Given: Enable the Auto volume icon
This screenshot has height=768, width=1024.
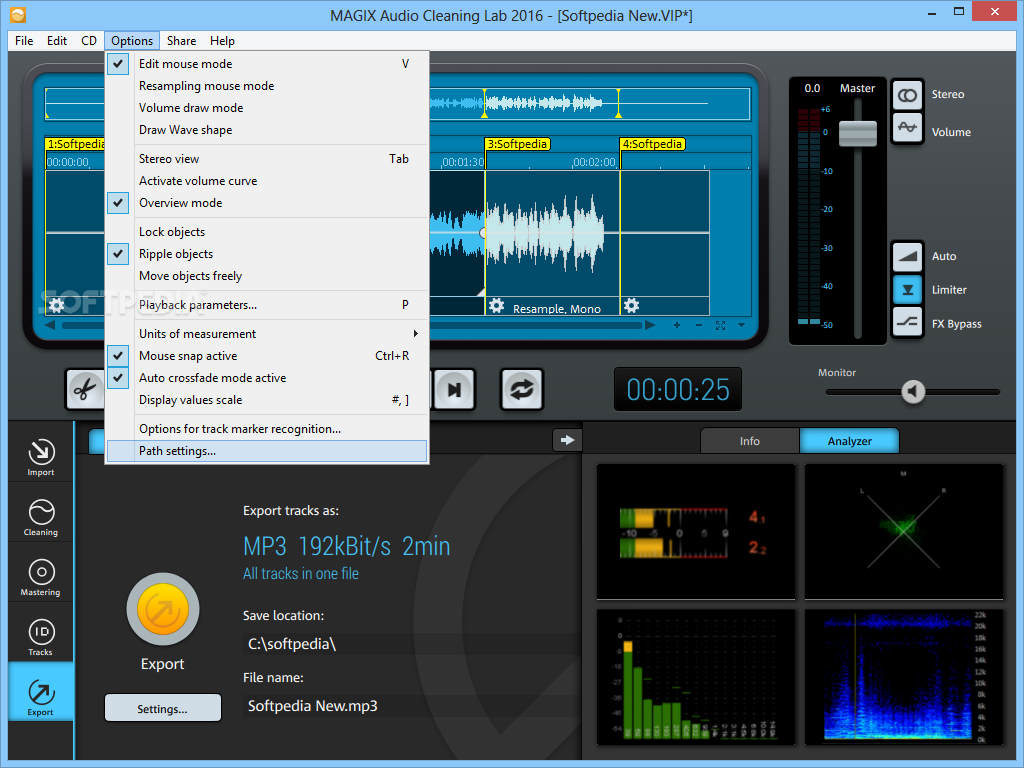Looking at the screenshot, I should click(907, 257).
